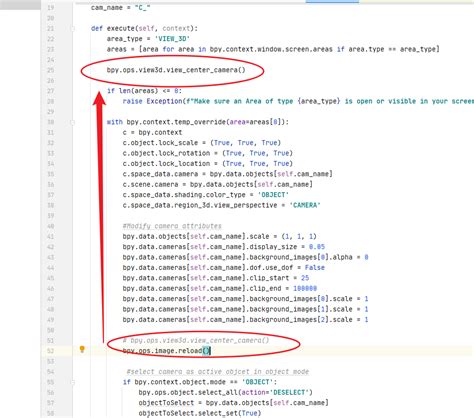Click the '#select camera as active objcet' comment
The image size is (474, 418).
[218, 372]
